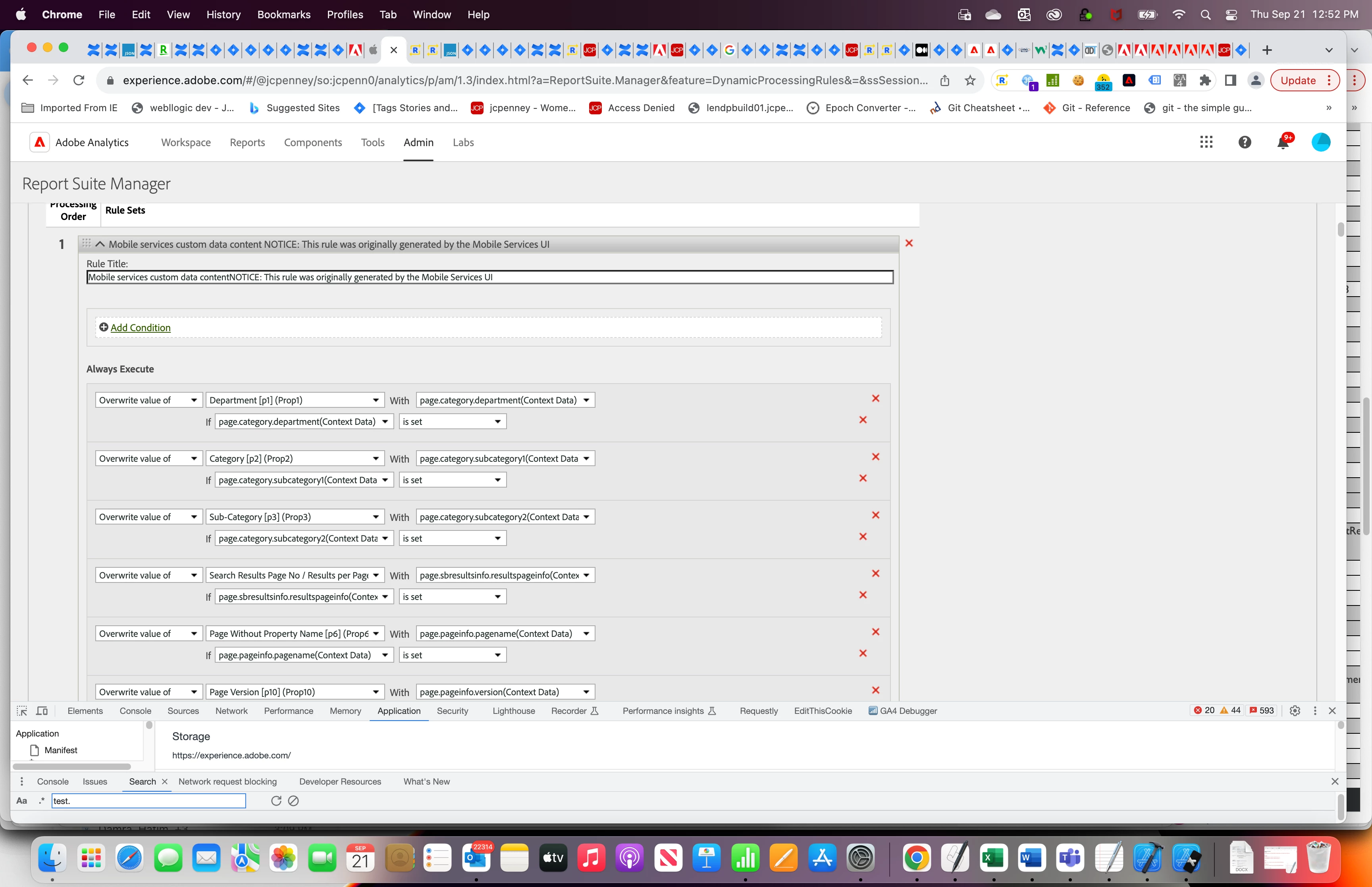Toggle match case Aa in search
Screen dimensions: 1372x887
pos(22,800)
